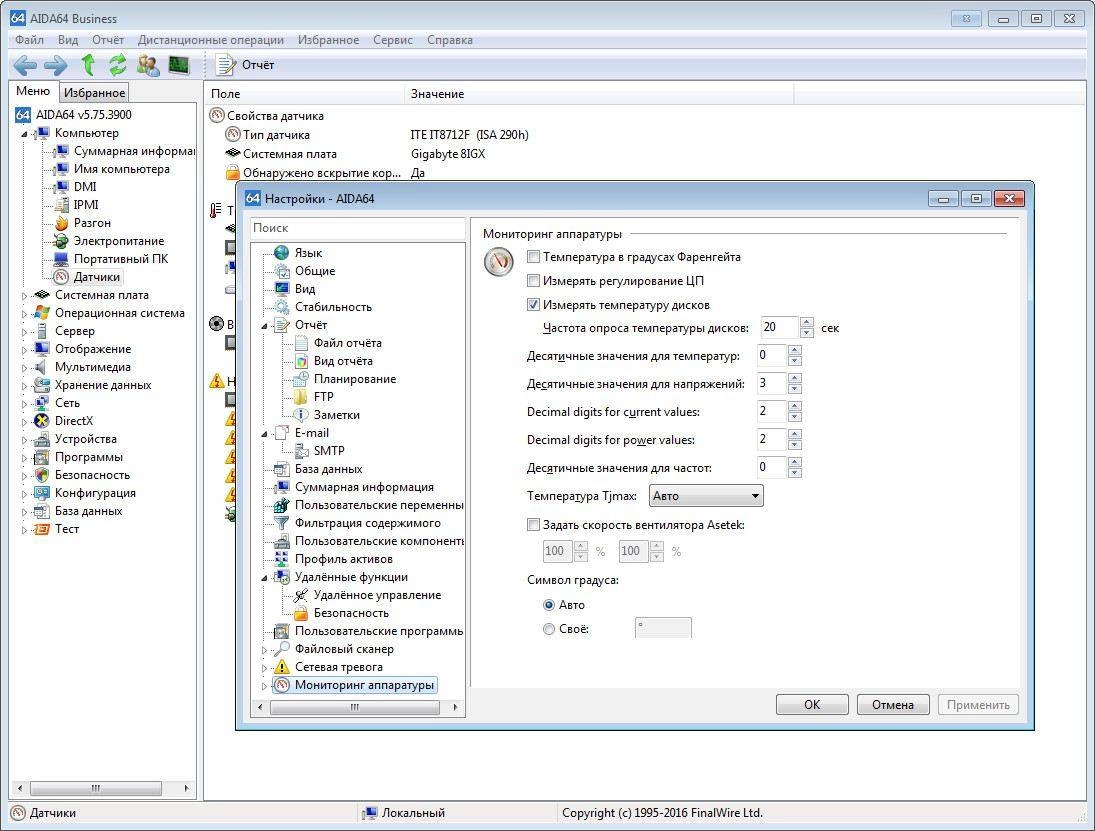Select Электропитание in the left tree
1095x831 pixels.
119,241
